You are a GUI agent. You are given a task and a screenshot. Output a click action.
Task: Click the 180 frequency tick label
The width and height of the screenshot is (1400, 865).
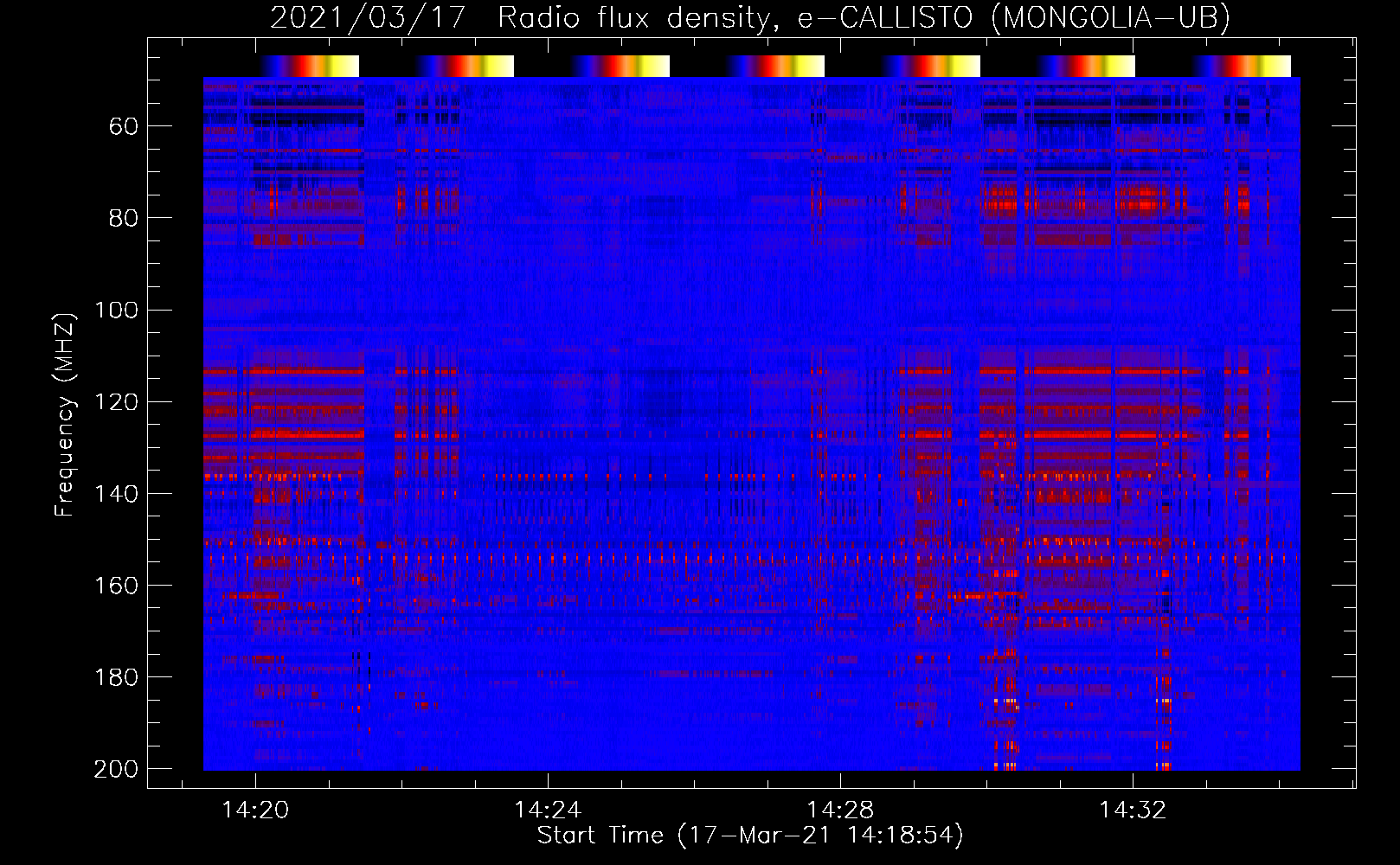coord(116,676)
